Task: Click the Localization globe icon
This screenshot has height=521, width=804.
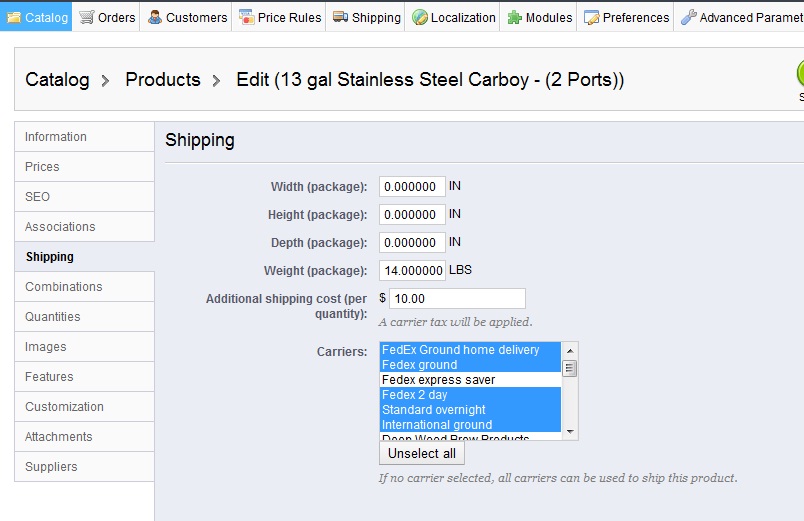Action: coord(420,17)
